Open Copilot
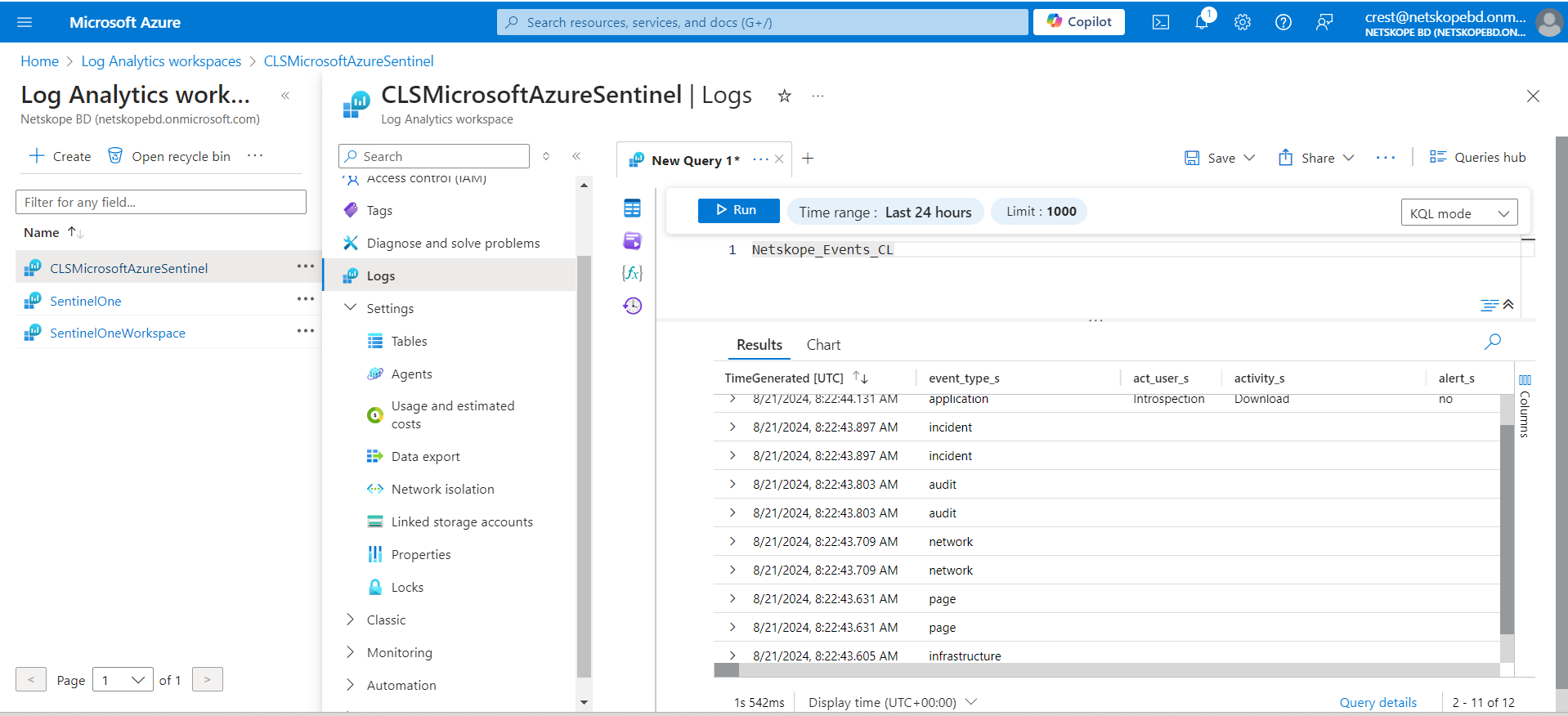This screenshot has width=1568, height=716. 1079,22
